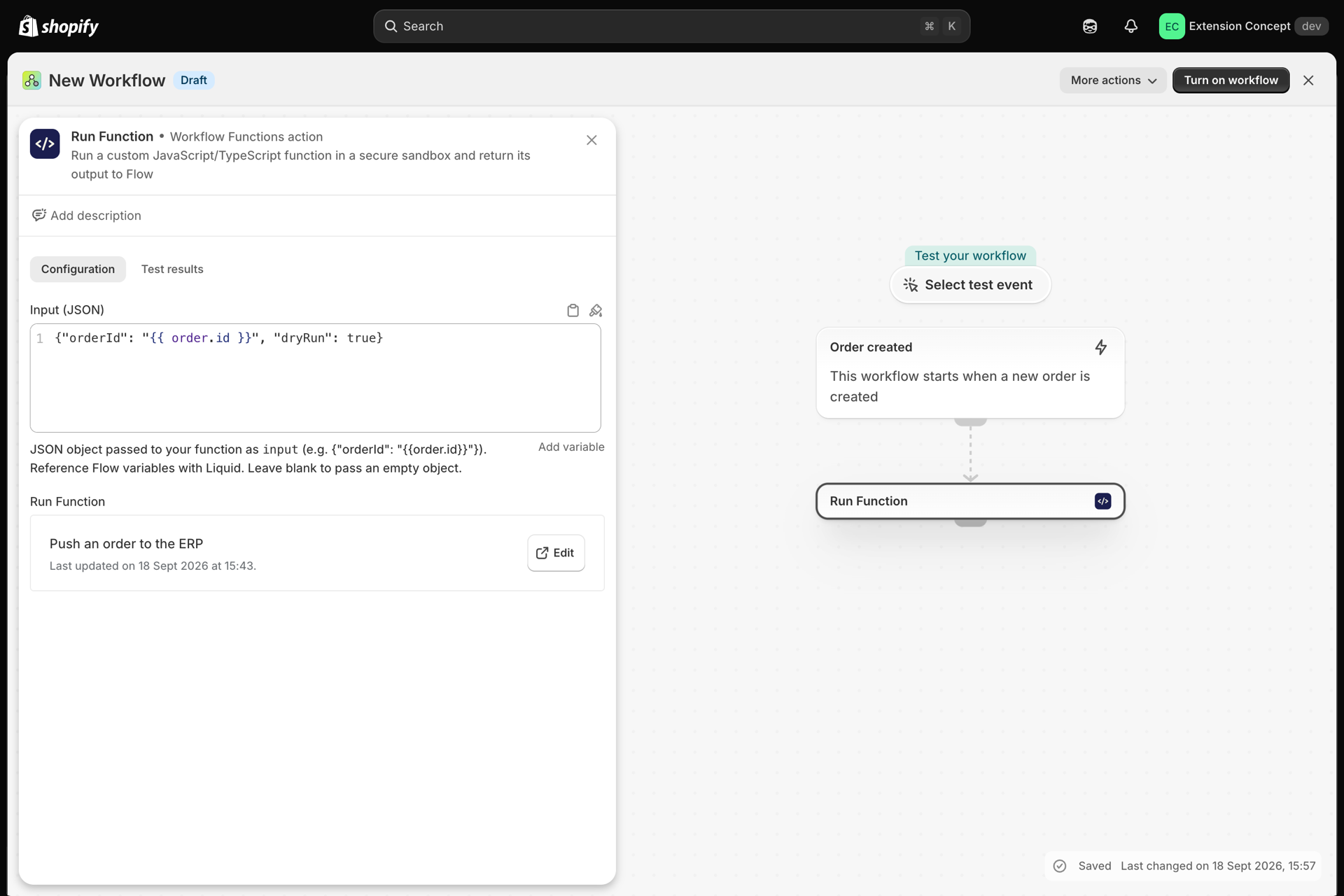The width and height of the screenshot is (1344, 896).
Task: Switch to the Configuration tab
Action: (x=78, y=269)
